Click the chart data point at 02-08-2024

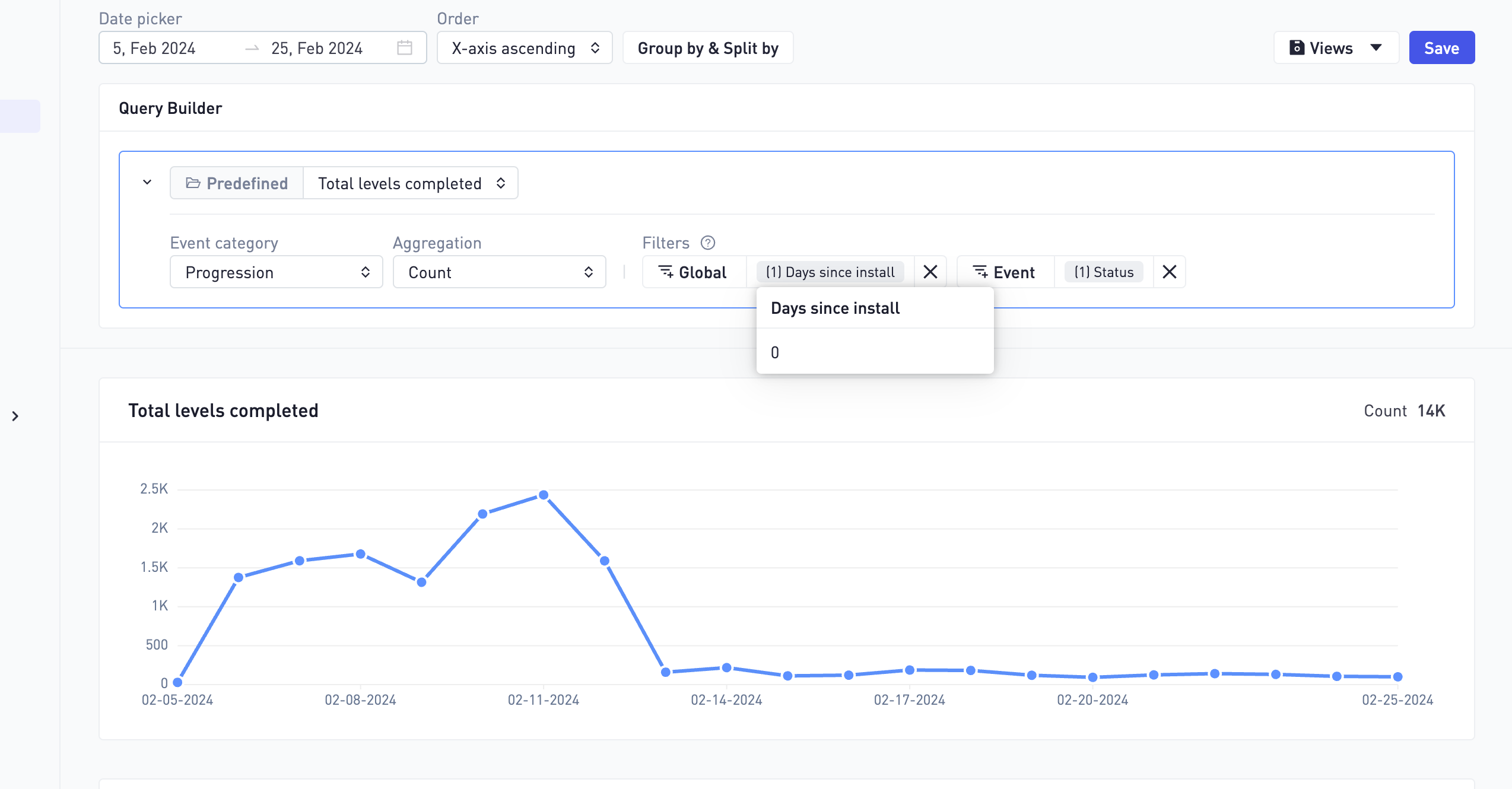pos(360,554)
